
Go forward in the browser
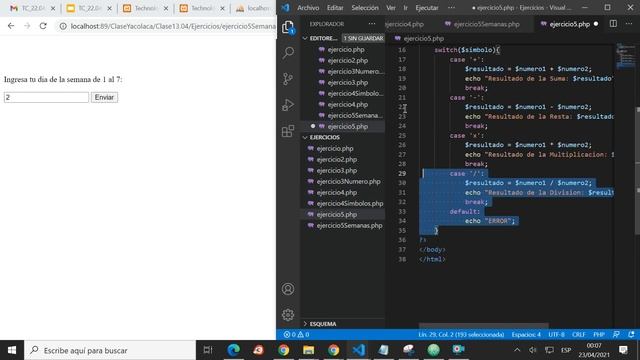tap(27, 26)
